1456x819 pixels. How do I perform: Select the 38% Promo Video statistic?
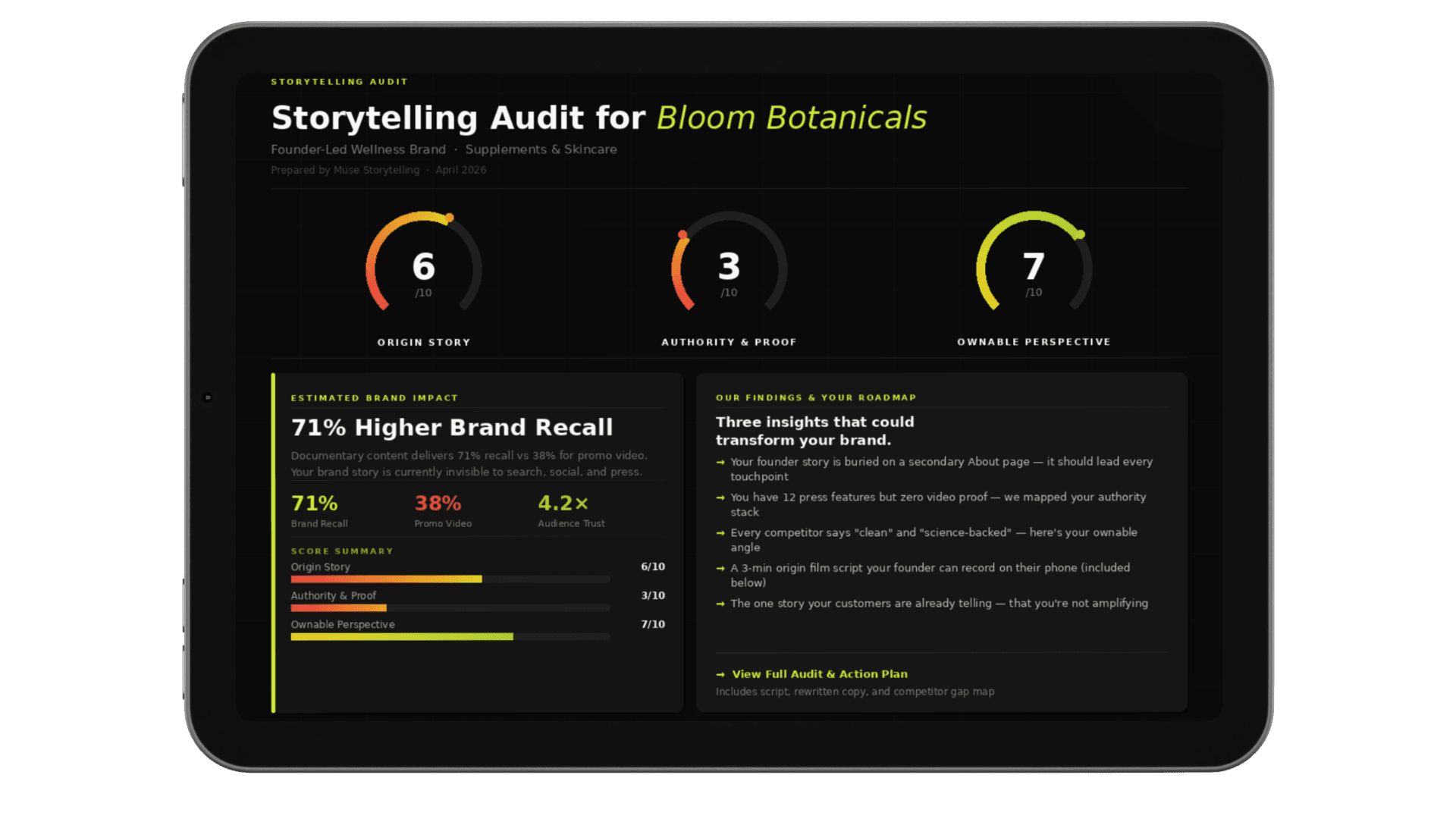pos(438,504)
